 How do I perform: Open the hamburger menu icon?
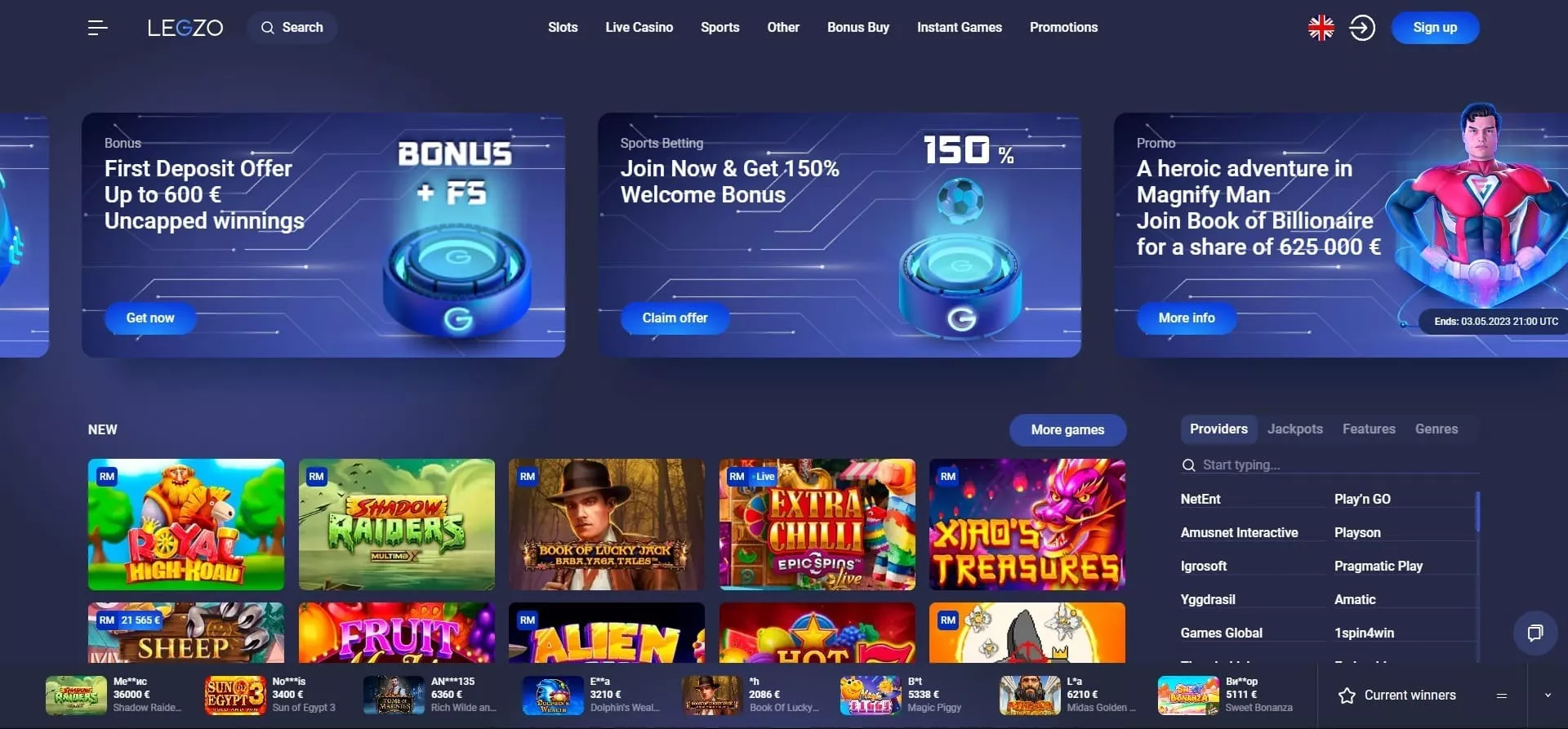point(97,28)
